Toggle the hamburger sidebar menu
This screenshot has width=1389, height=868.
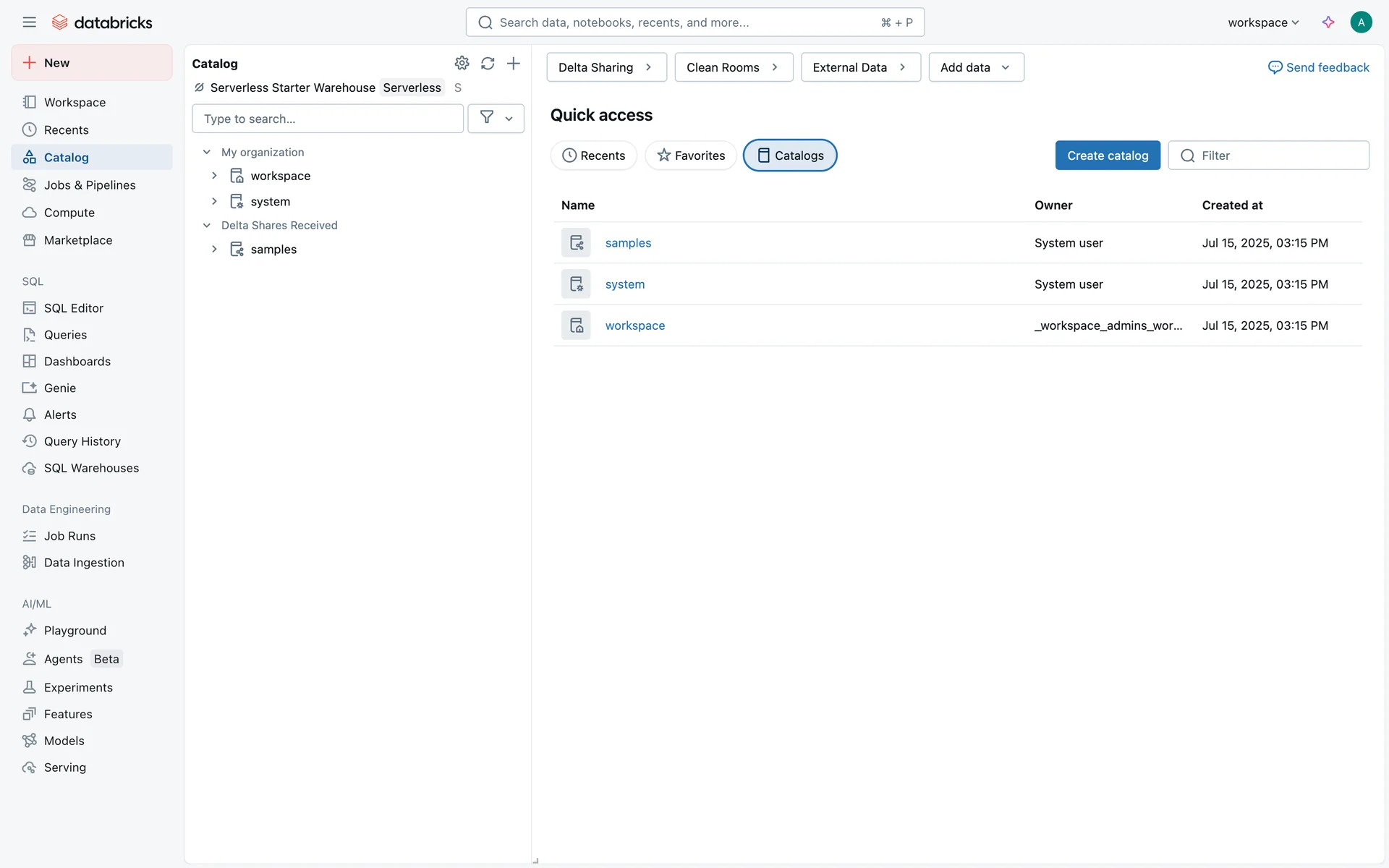[29, 22]
